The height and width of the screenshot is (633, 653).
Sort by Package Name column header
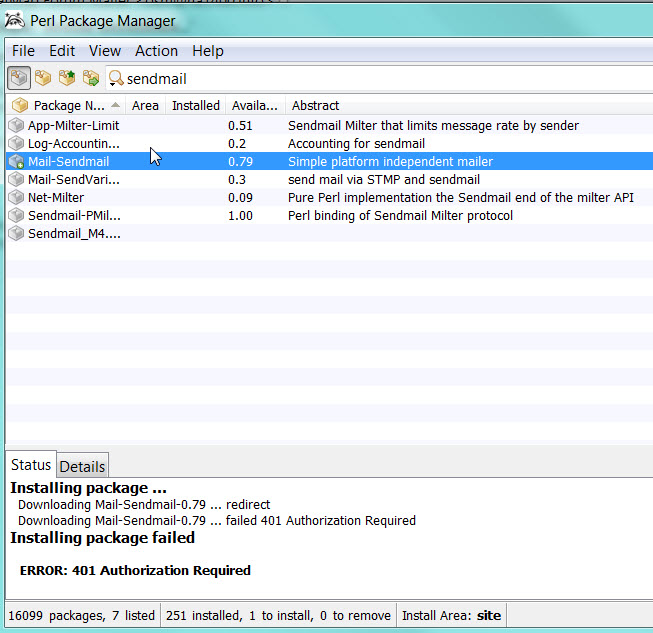tap(69, 106)
